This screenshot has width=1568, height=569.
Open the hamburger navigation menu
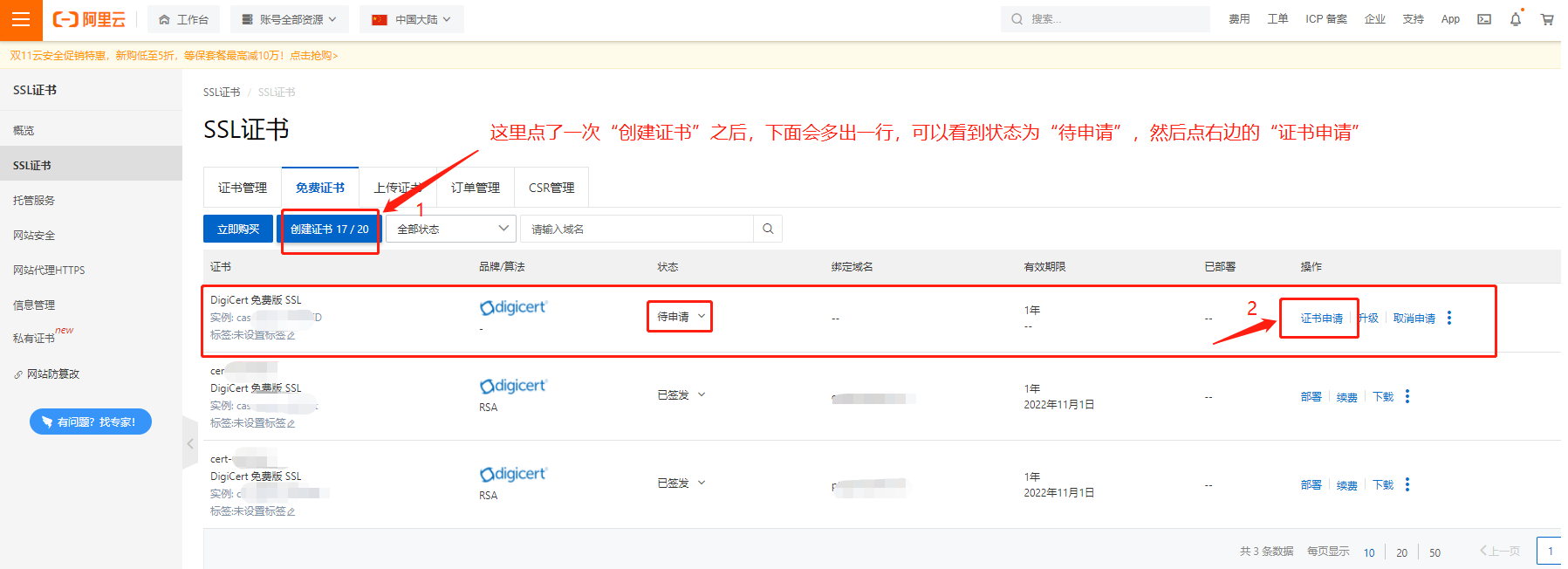point(21,19)
